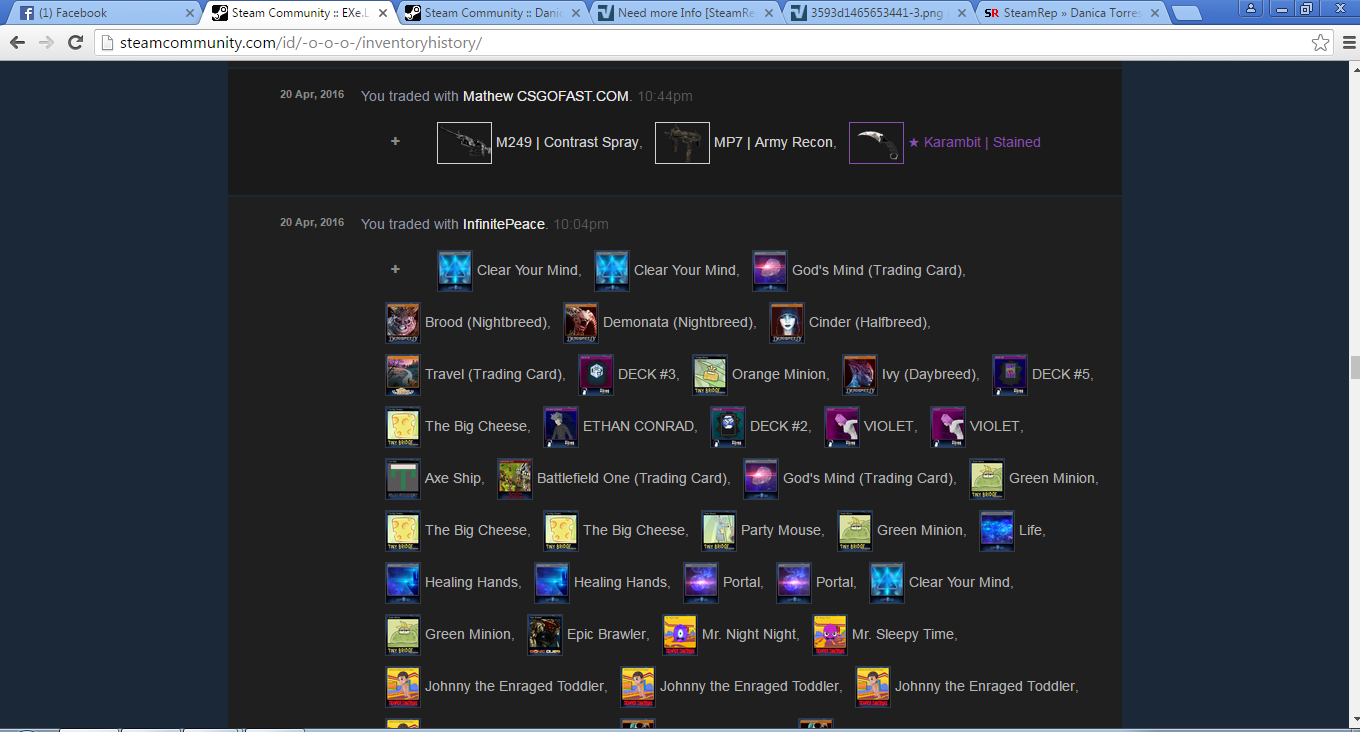The width and height of the screenshot is (1360, 732).
Task: Open the ETHAN CONRAD card icon
Action: [561, 427]
